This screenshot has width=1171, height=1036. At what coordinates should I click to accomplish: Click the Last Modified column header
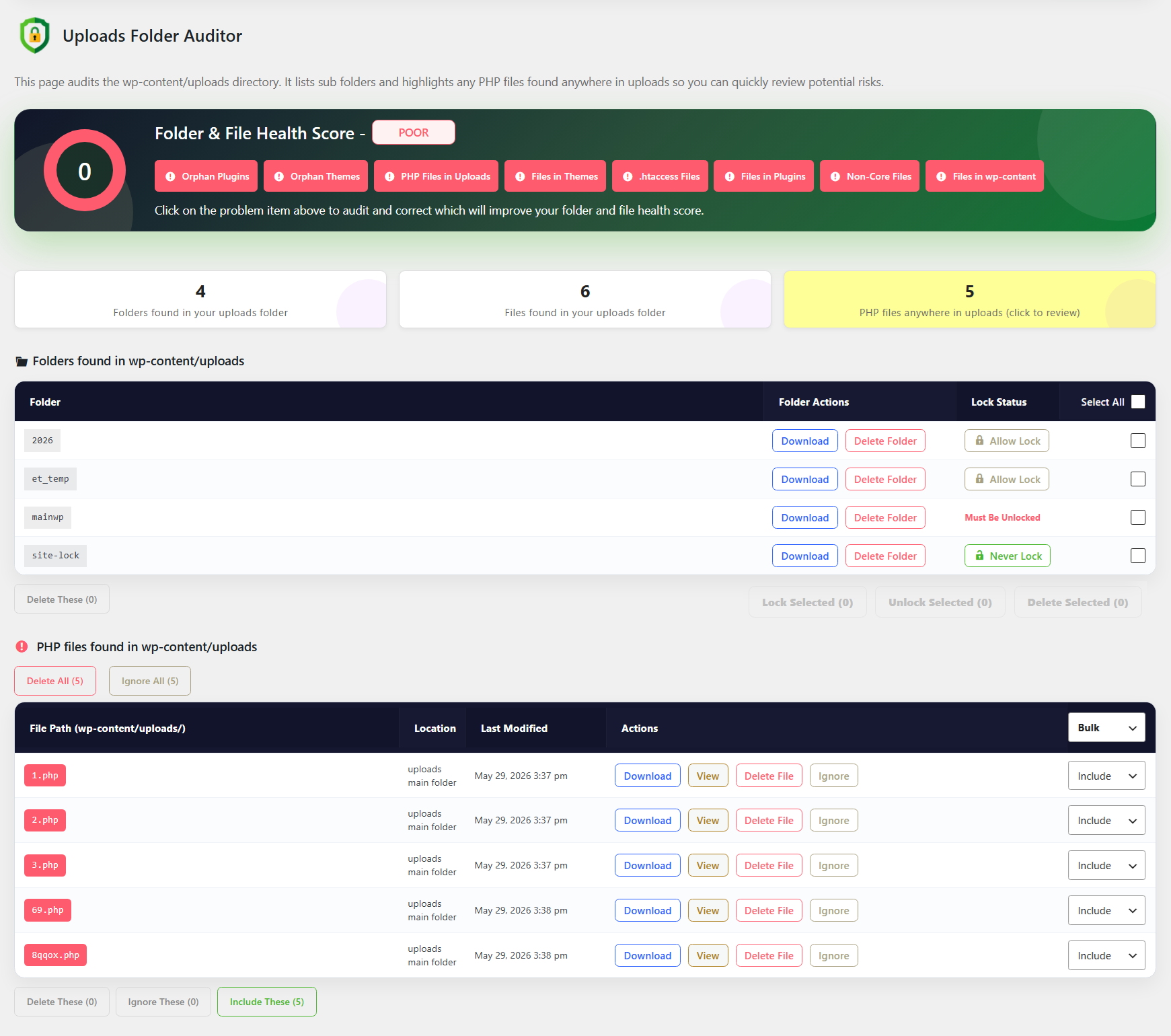coord(514,728)
